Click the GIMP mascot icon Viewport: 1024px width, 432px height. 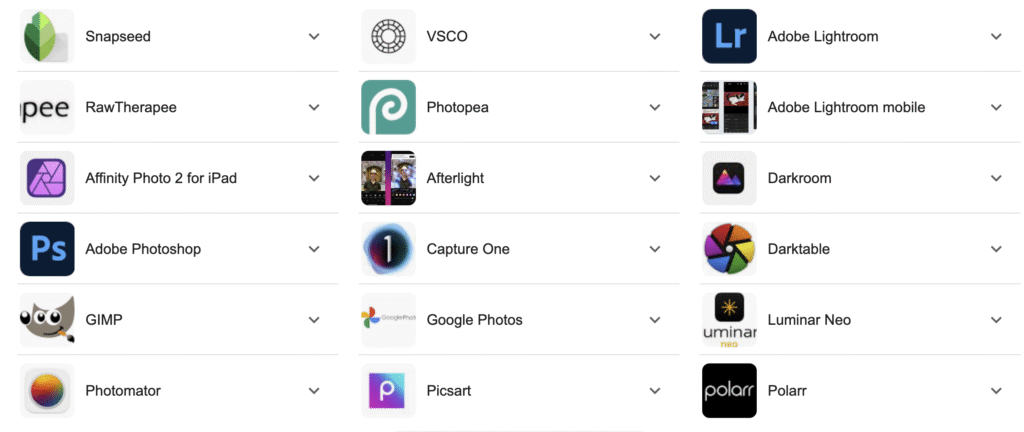click(x=47, y=320)
